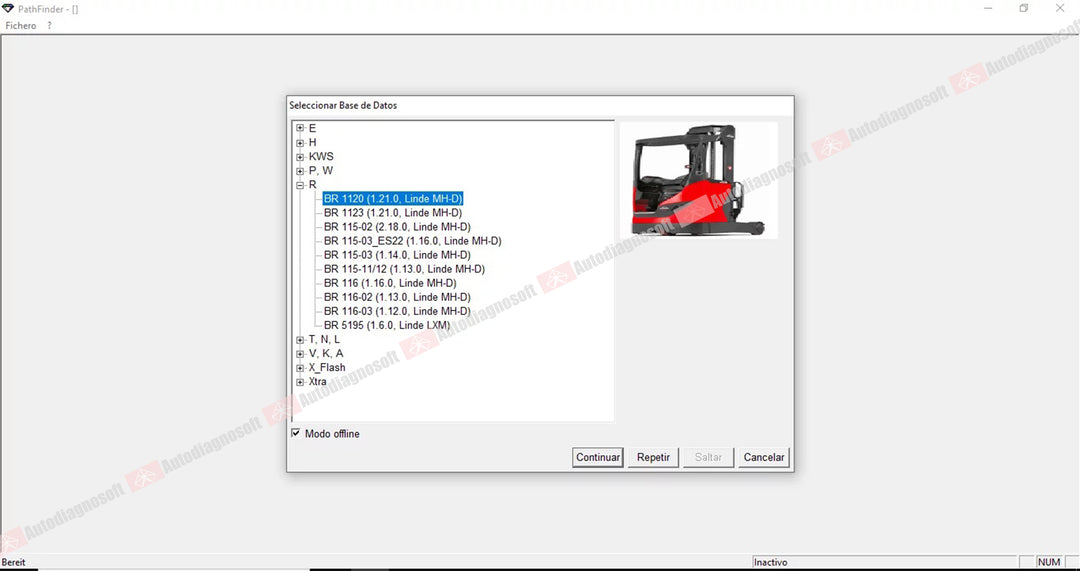1080x571 pixels.
Task: Expand the KWS tree node
Action: (300, 157)
